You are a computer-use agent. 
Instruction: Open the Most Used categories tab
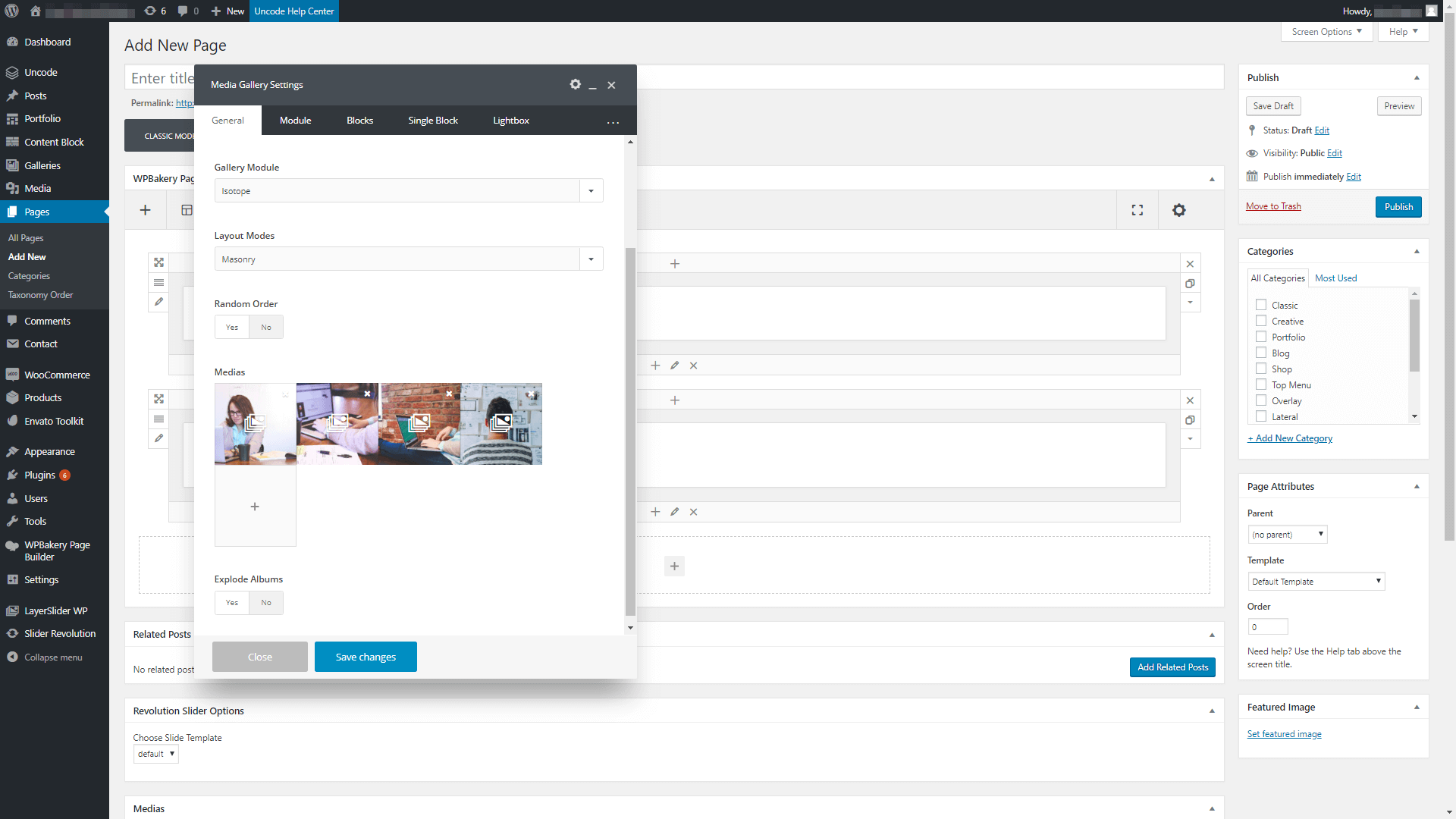pyautogui.click(x=1336, y=278)
